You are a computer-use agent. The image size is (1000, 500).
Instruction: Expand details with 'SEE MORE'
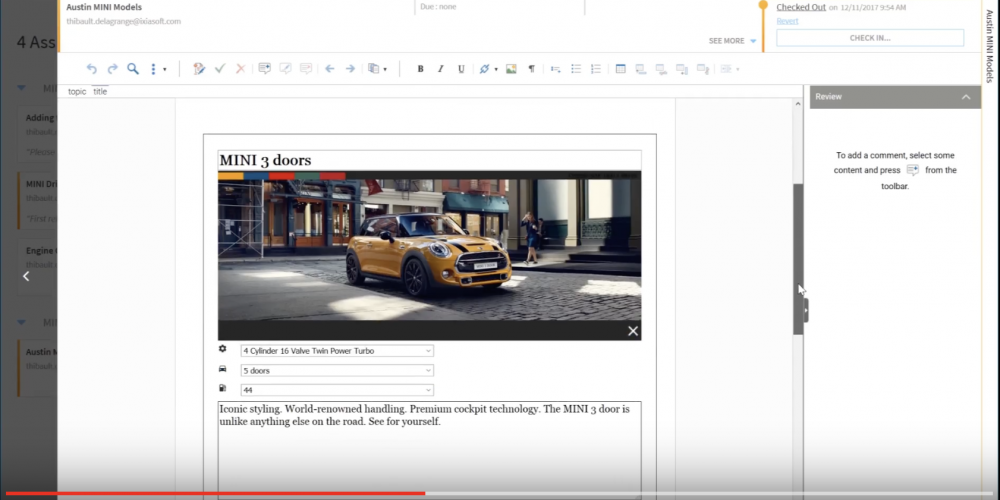[732, 41]
